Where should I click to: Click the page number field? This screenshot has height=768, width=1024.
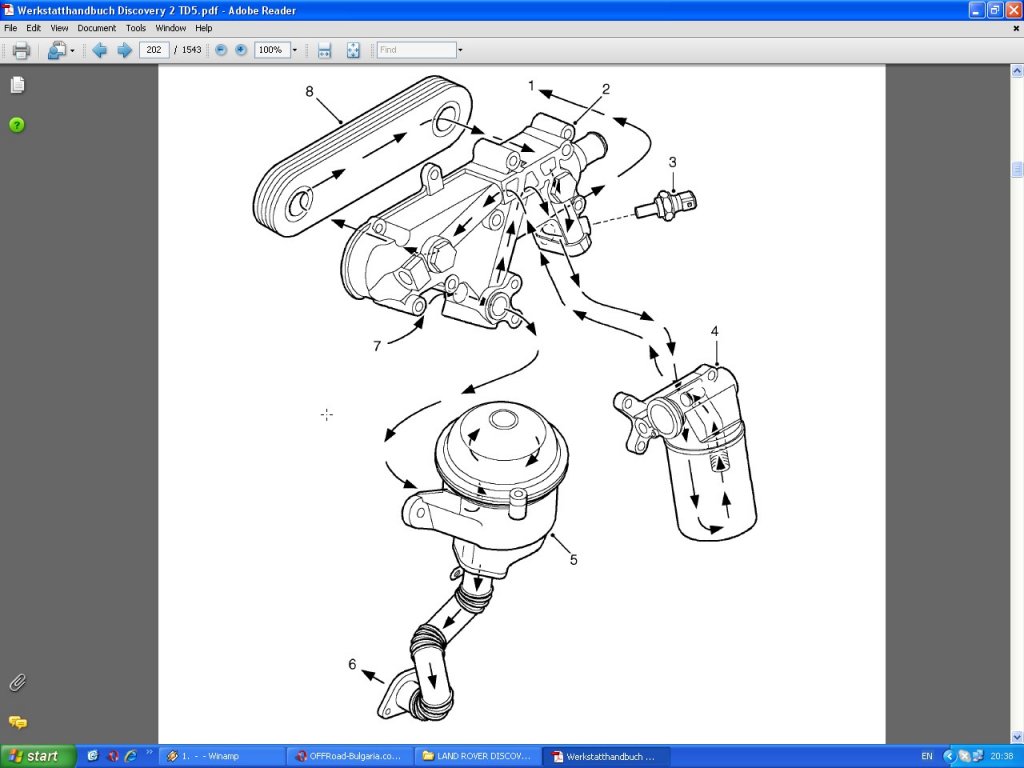tap(154, 50)
